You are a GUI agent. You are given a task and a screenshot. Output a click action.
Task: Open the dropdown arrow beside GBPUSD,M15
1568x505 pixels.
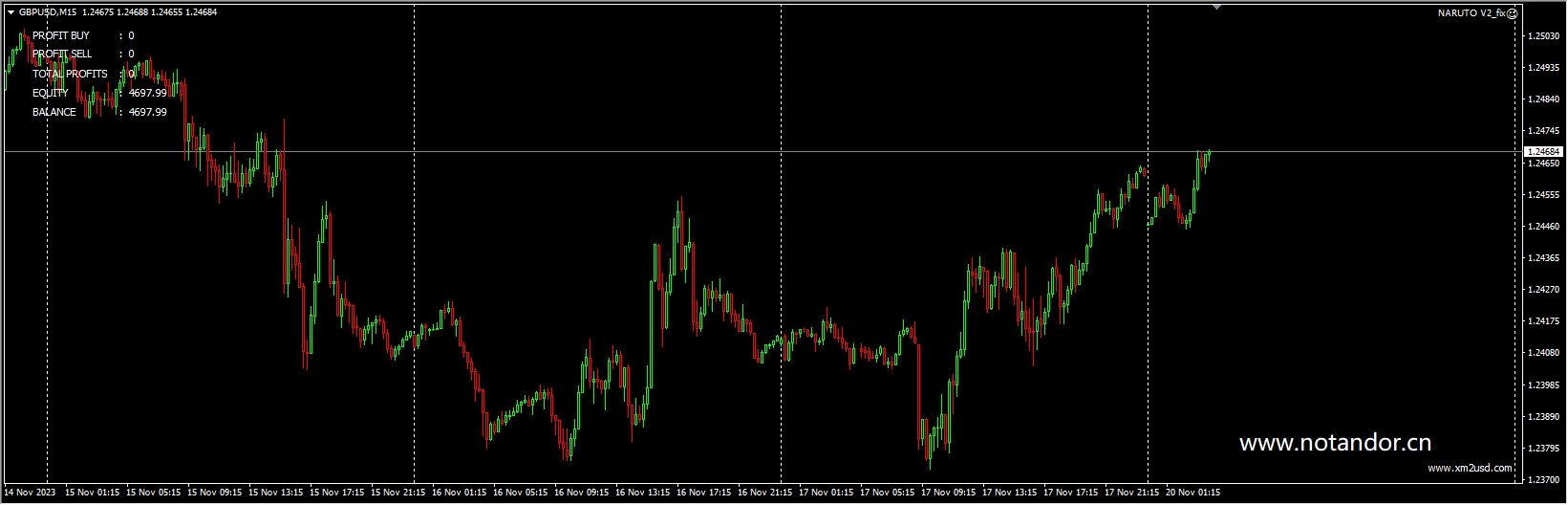coord(11,12)
